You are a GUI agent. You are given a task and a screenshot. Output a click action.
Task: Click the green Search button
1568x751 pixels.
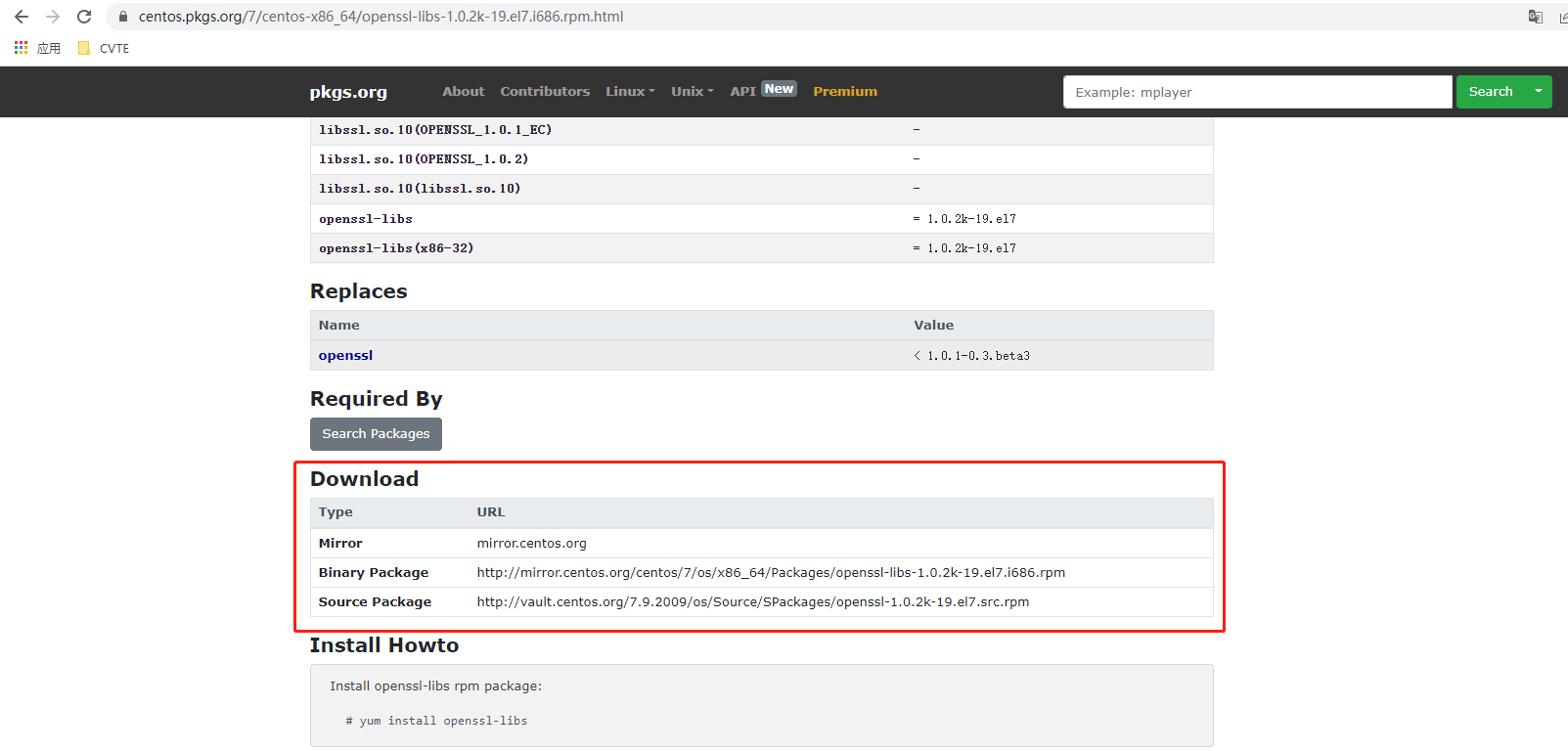click(1490, 92)
